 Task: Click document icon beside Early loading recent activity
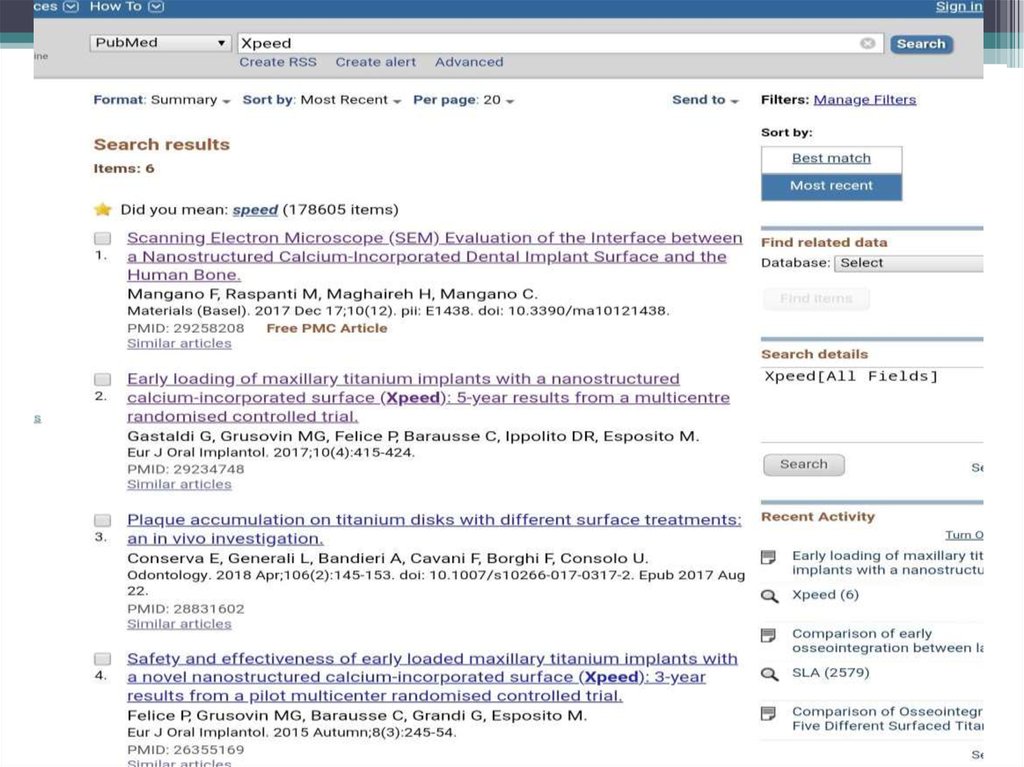769,557
